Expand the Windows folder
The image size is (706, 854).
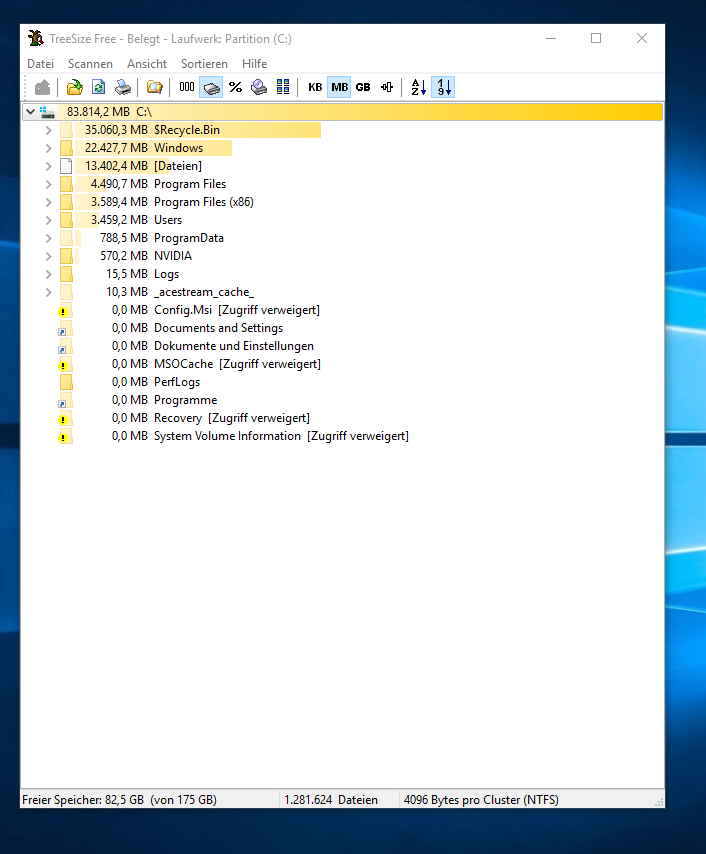pyautogui.click(x=48, y=148)
